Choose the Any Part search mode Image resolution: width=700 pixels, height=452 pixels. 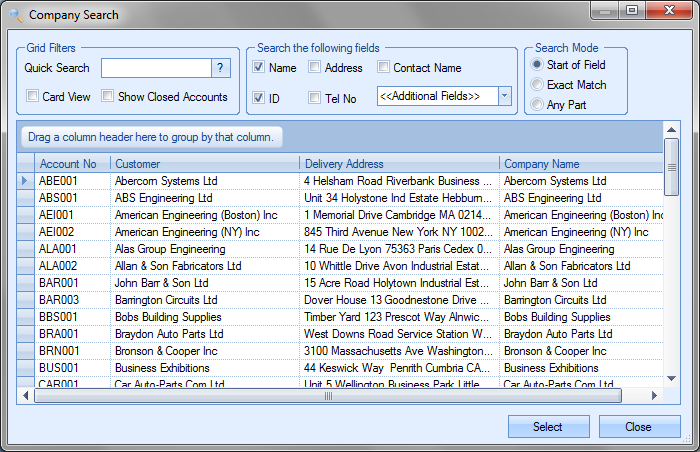(537, 105)
